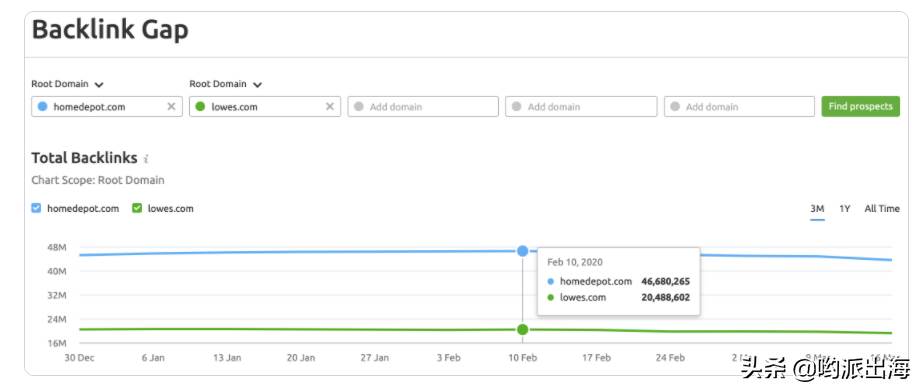Uncheck the homedepot.com chart checkbox

pyautogui.click(x=36, y=208)
